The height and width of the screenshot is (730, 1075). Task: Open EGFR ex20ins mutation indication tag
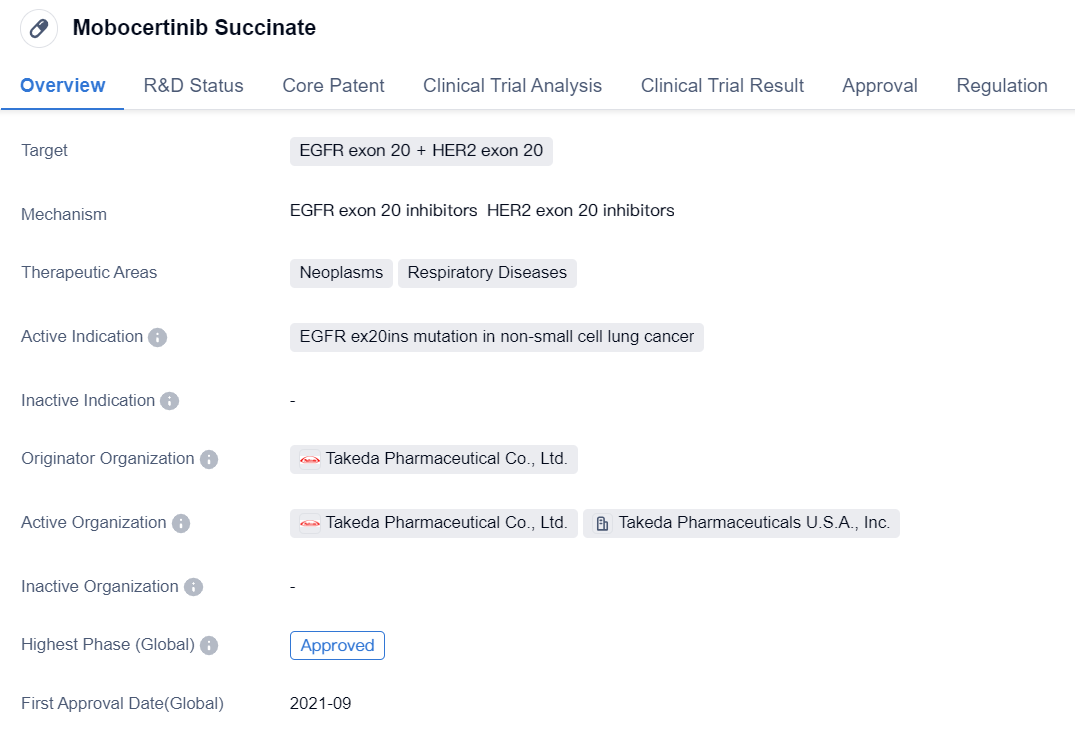point(496,337)
